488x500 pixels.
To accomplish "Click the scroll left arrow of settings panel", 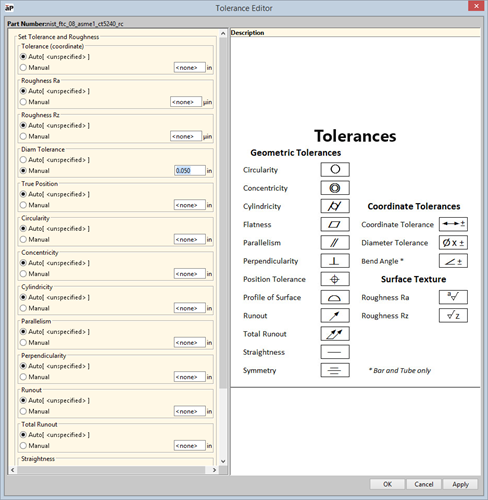I will [x=12, y=470].
